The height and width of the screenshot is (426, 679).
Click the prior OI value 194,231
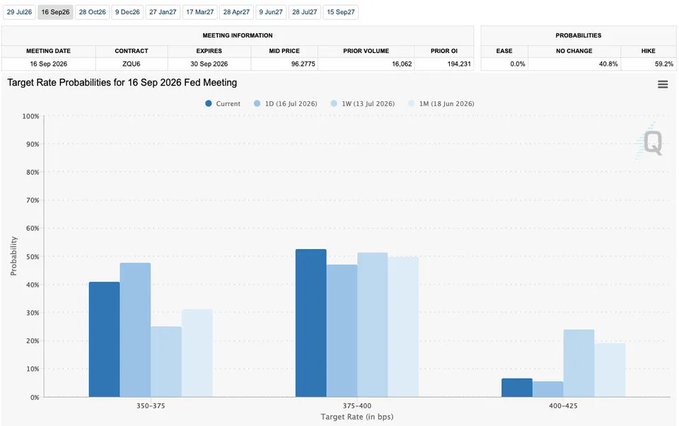click(459, 64)
